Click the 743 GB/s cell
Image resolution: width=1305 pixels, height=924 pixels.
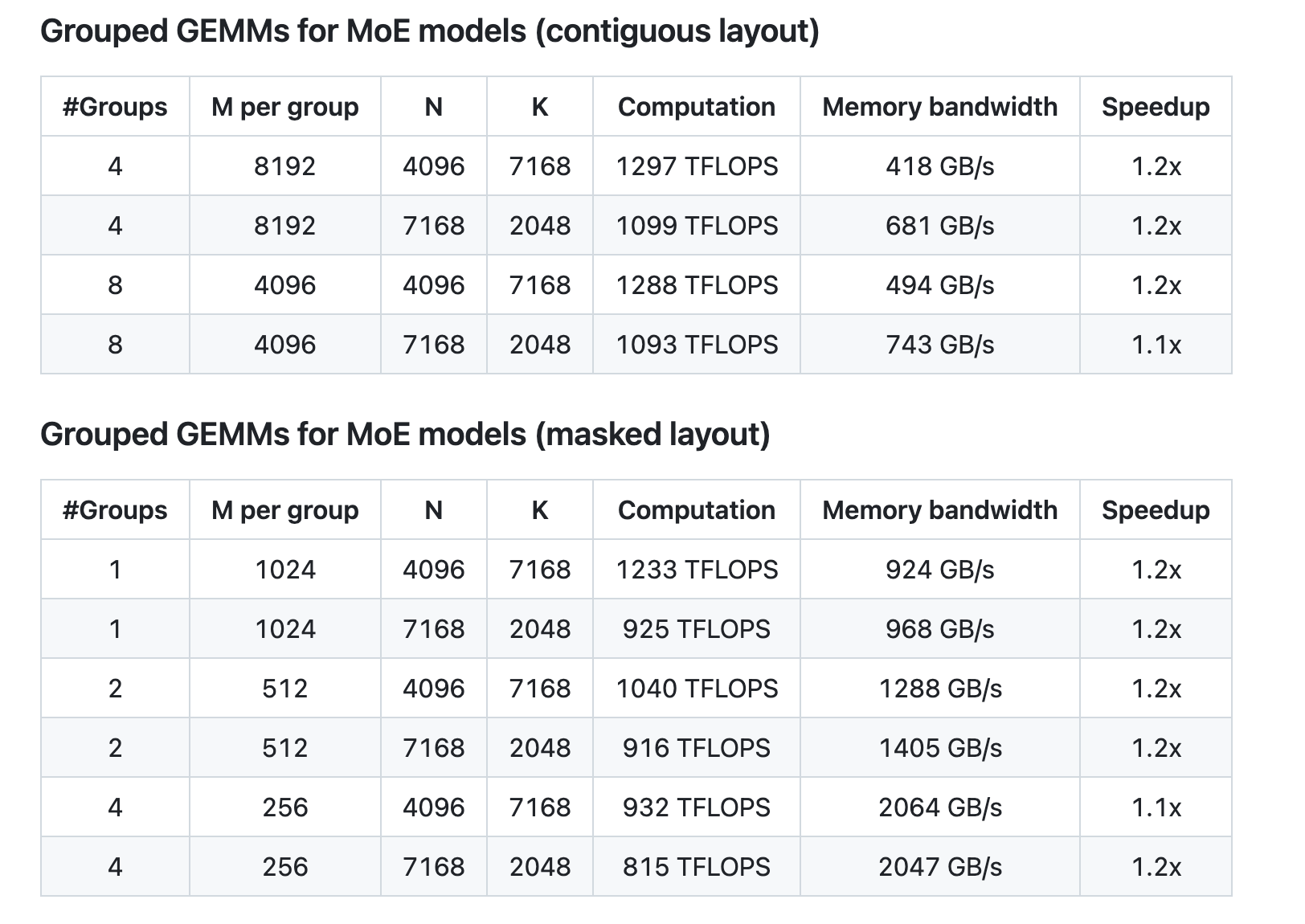pos(939,345)
